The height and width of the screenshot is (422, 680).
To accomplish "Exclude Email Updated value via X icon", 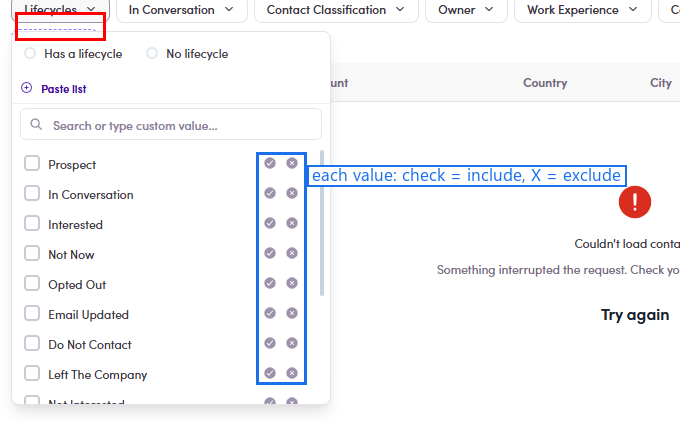I will (292, 313).
